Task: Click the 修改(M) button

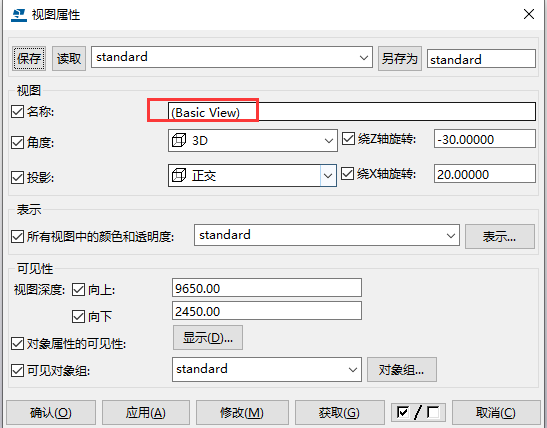Action: 242,413
